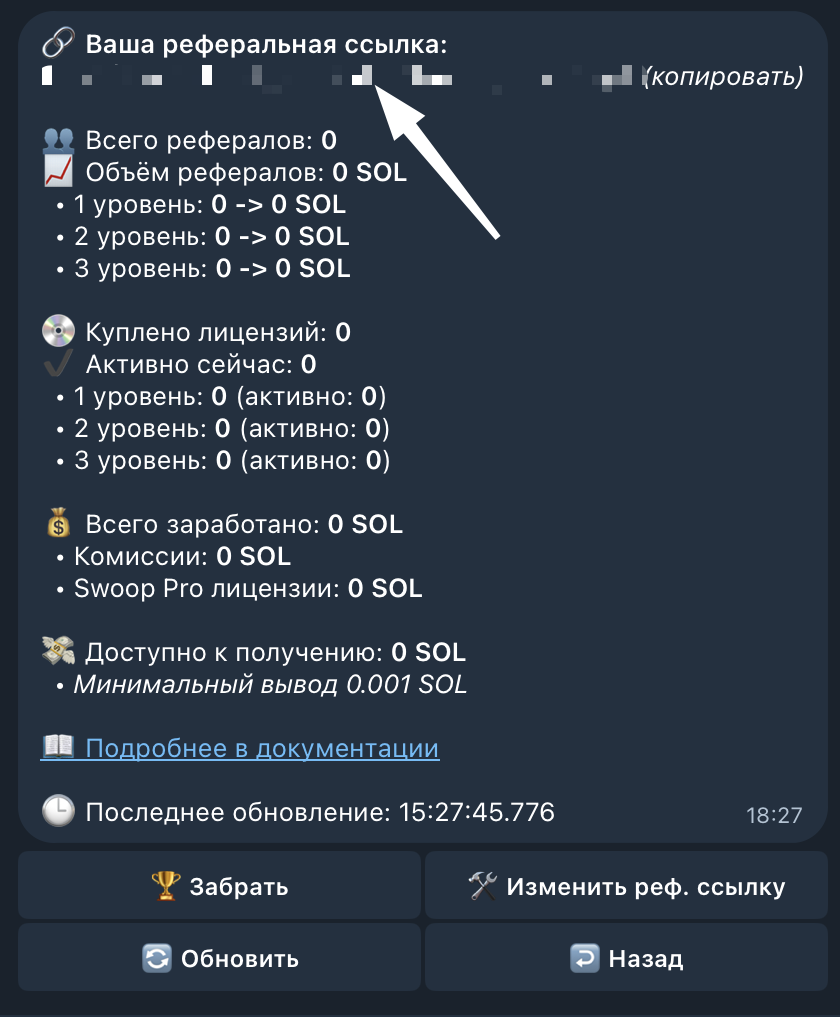Click the blurred referral link text
840x1017 pixels.
click(337, 77)
